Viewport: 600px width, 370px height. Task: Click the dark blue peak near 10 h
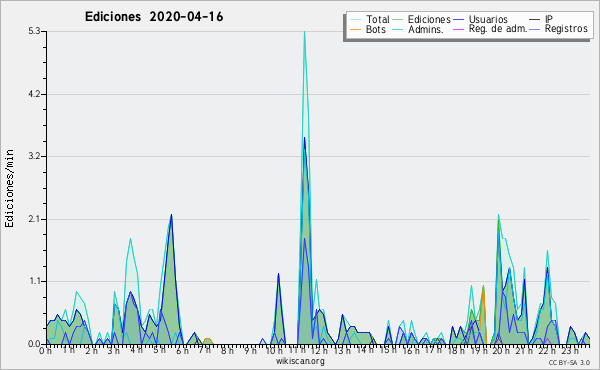tap(278, 274)
